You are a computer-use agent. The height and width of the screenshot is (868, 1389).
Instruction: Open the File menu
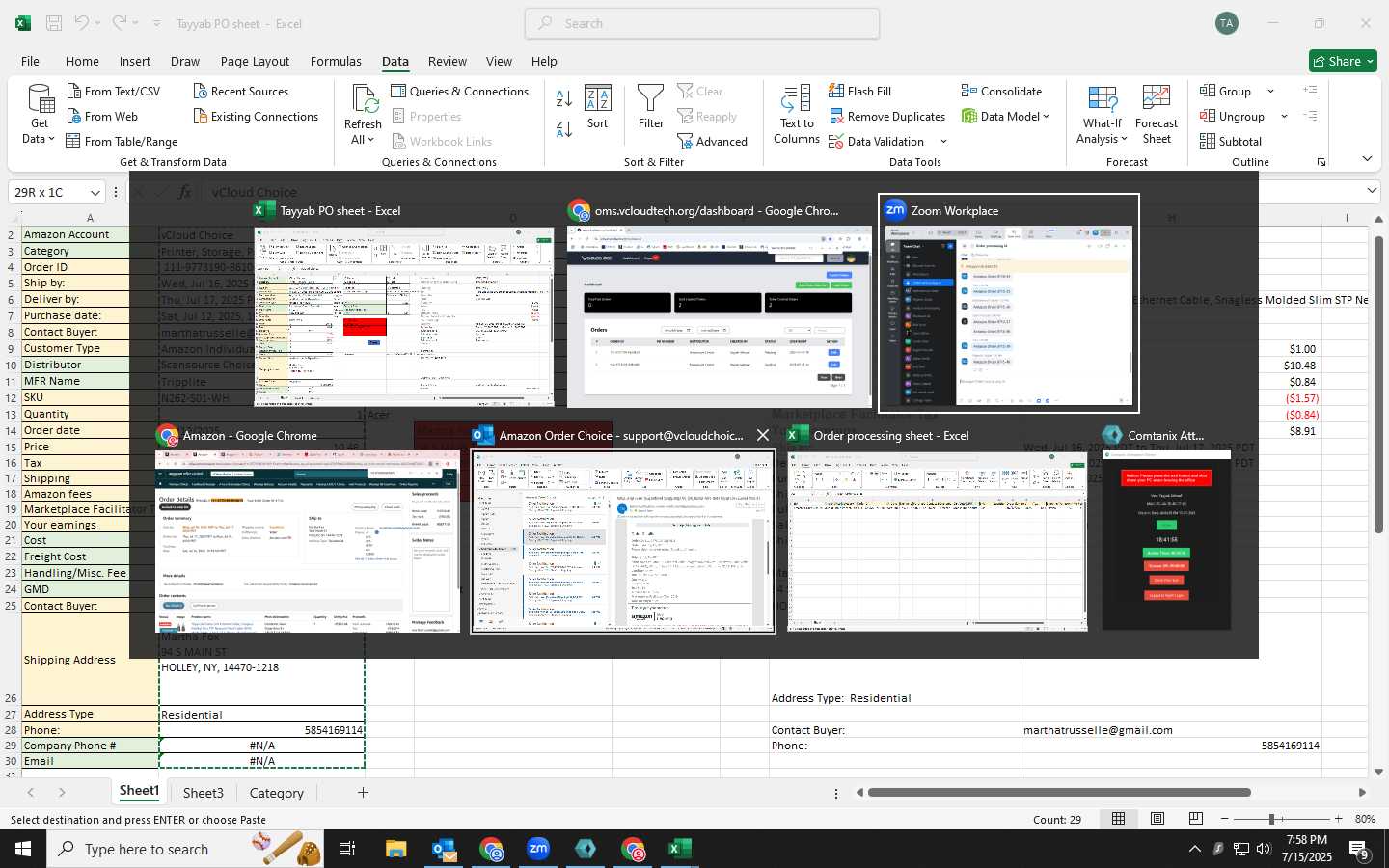[x=30, y=61]
